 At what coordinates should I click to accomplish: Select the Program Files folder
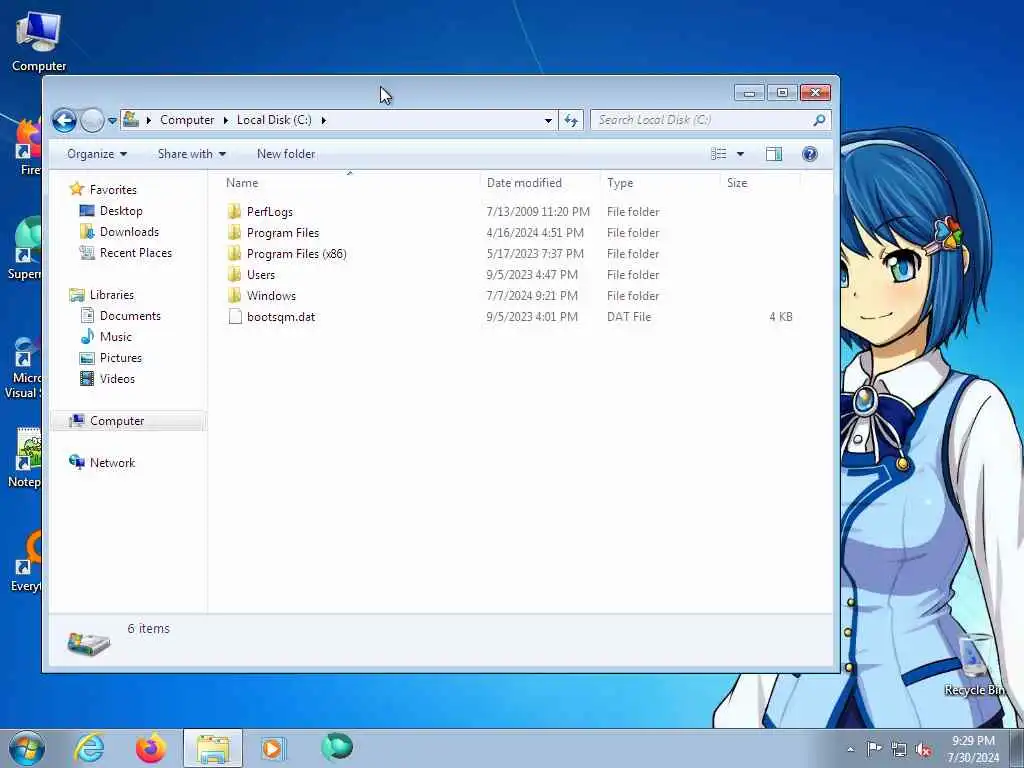283,233
